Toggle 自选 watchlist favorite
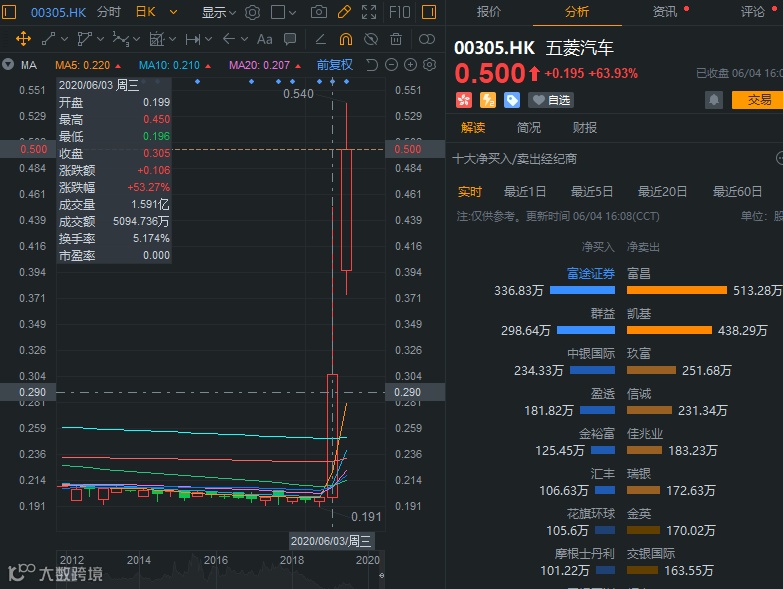The height and width of the screenshot is (589, 783). pyautogui.click(x=551, y=100)
